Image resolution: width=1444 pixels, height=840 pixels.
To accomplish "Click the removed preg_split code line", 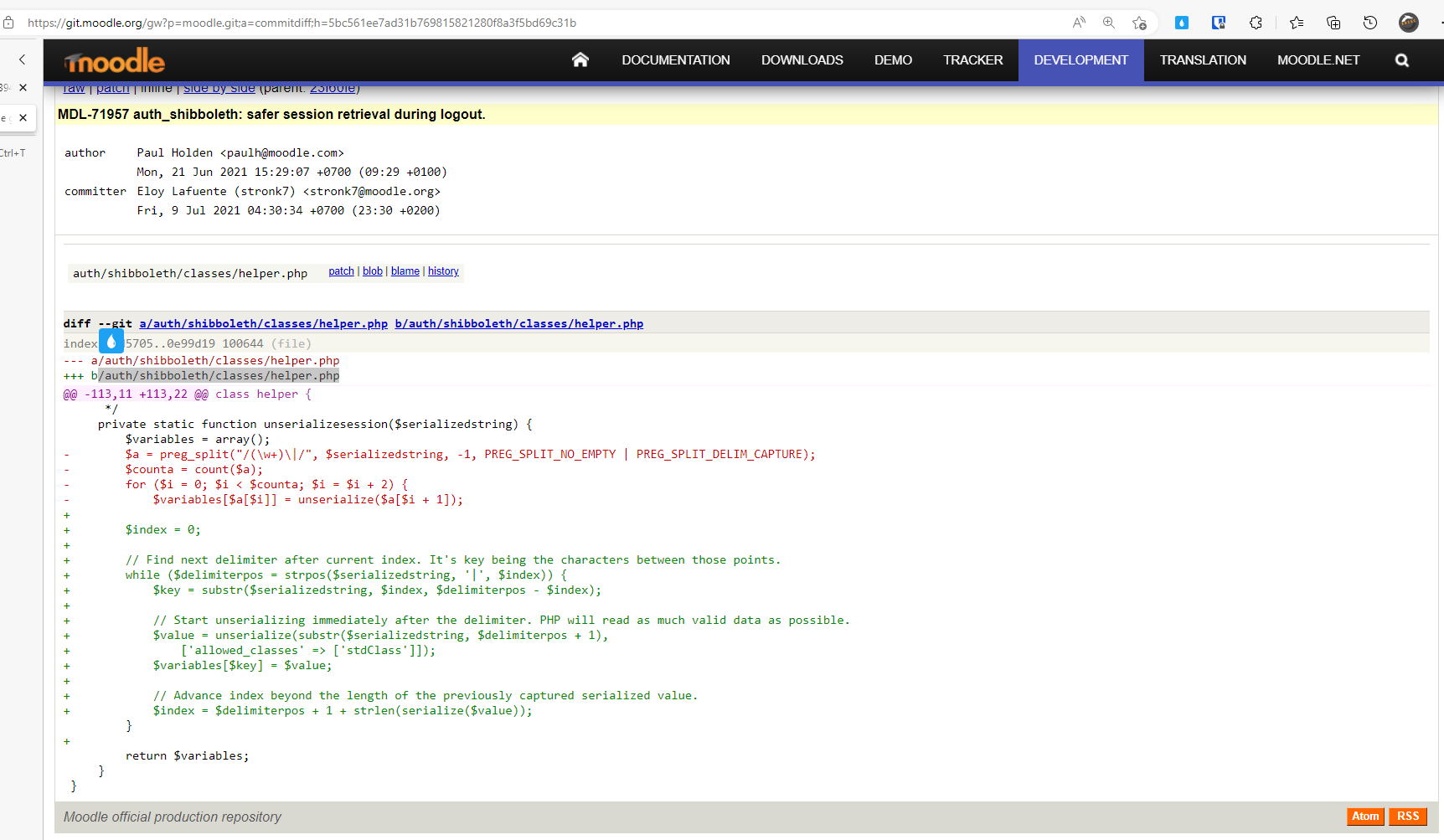I will [x=470, y=455].
